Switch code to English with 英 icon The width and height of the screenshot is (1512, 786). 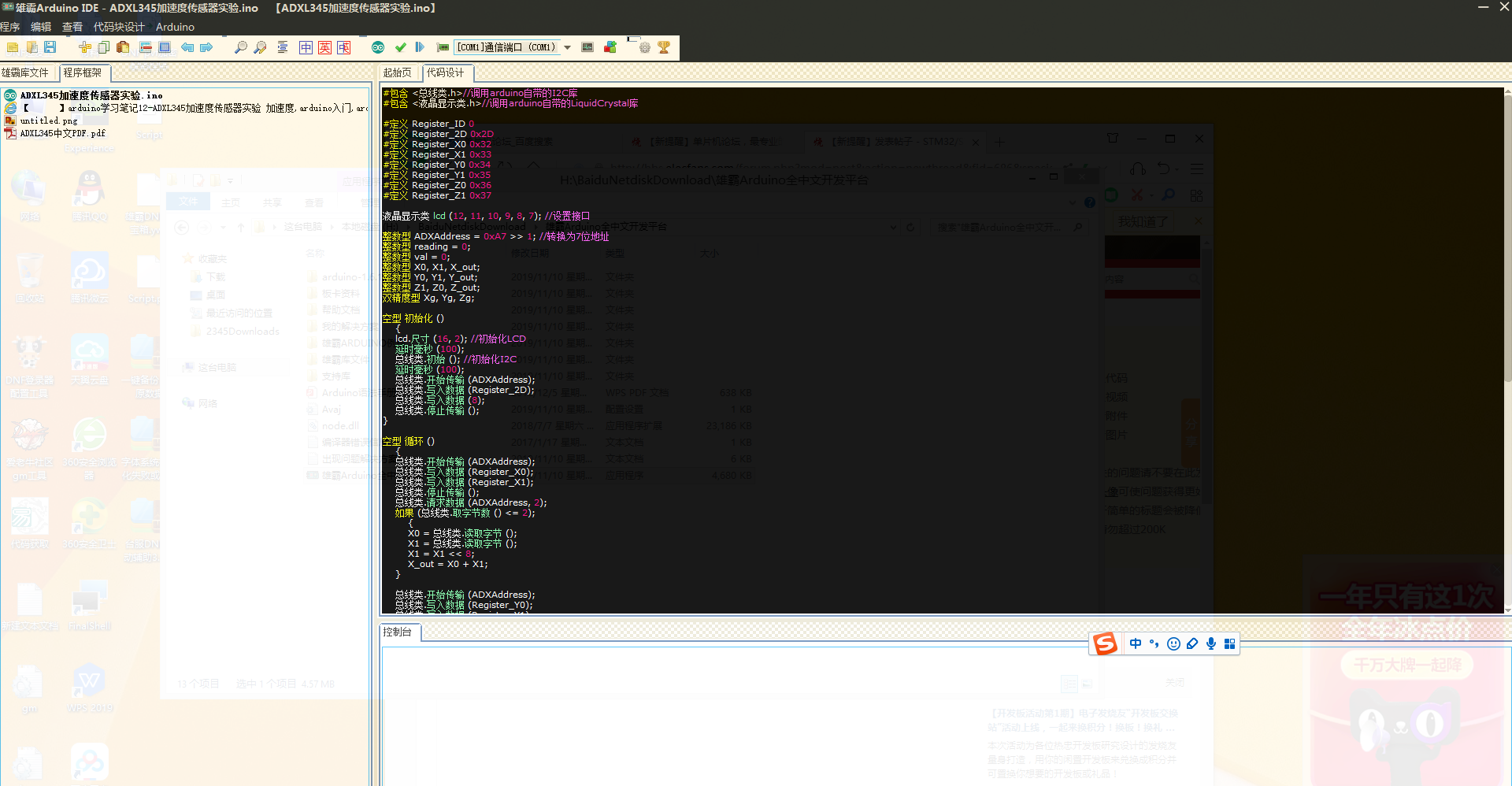pos(324,47)
